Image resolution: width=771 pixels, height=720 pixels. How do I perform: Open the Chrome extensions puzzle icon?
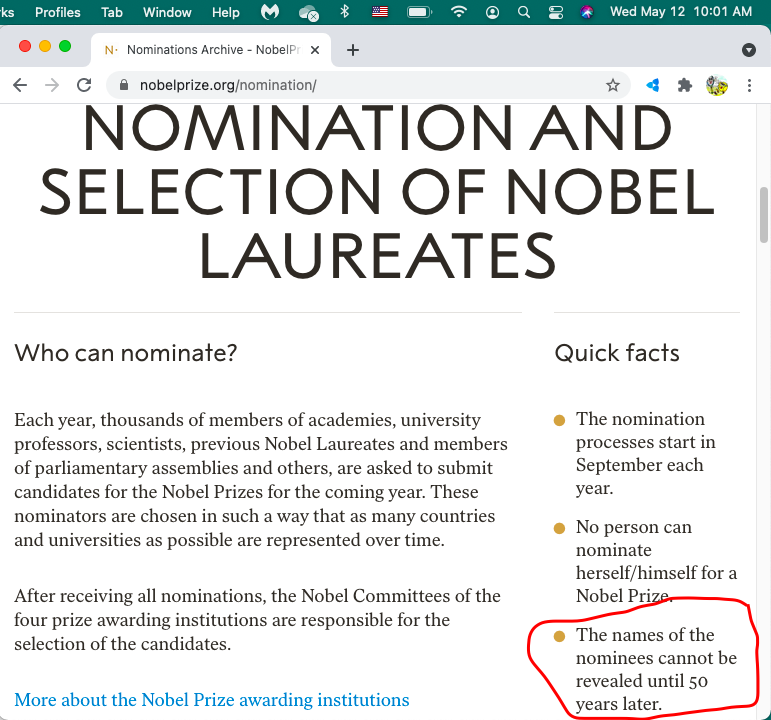tap(685, 86)
